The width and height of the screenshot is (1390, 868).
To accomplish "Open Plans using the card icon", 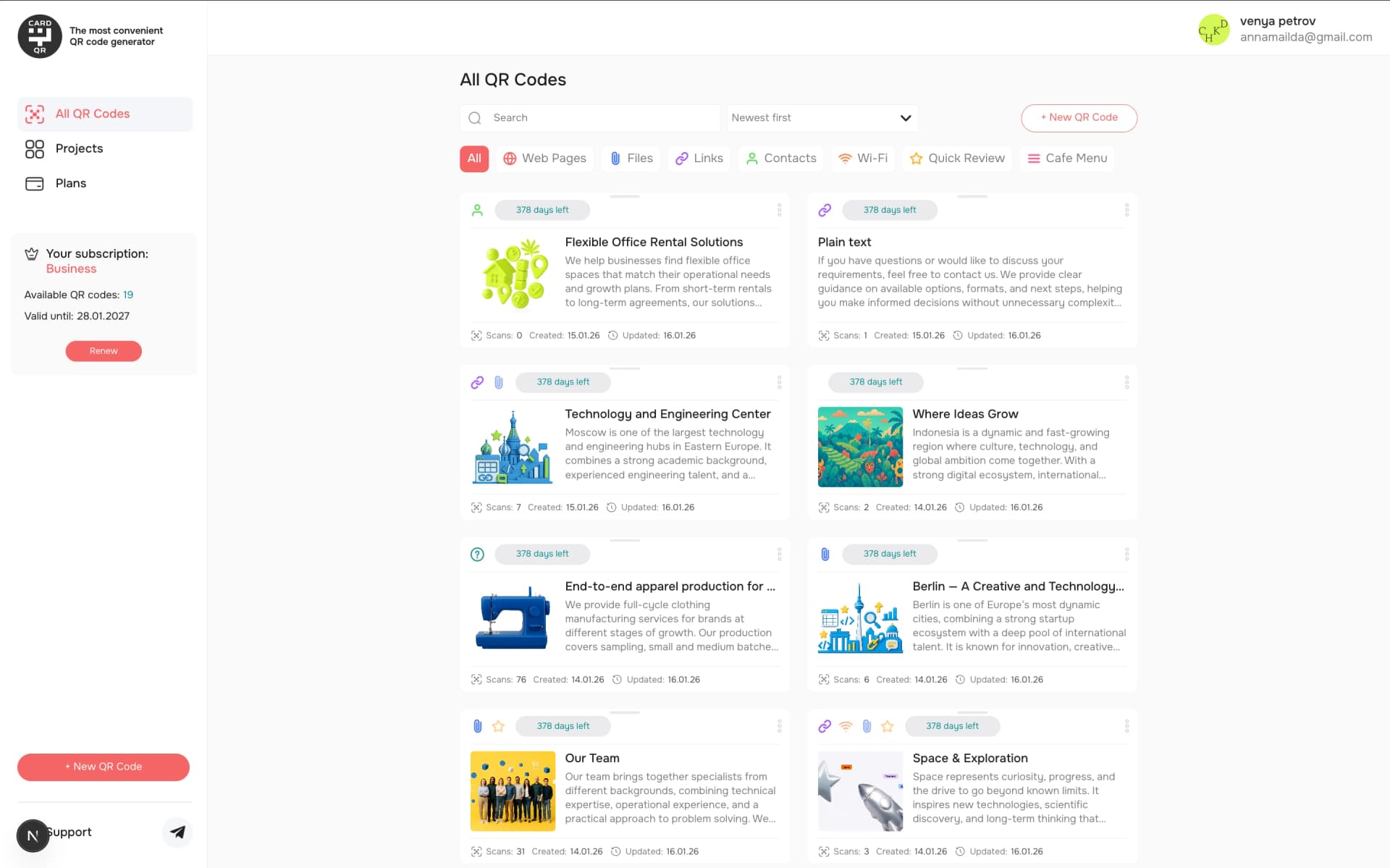I will click(x=34, y=183).
